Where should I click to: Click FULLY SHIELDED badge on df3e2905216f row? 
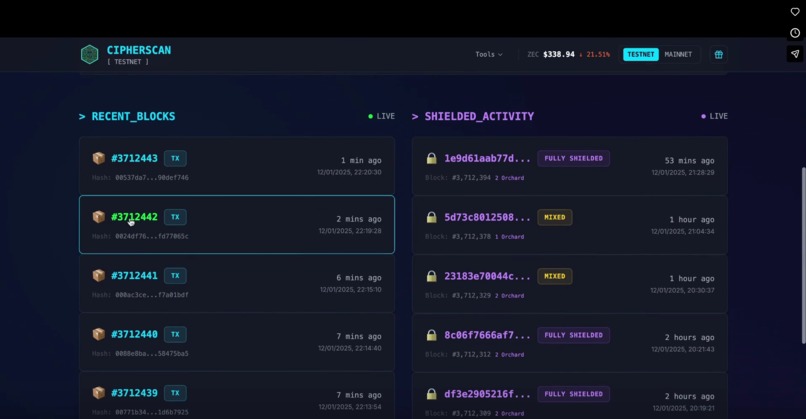click(574, 394)
